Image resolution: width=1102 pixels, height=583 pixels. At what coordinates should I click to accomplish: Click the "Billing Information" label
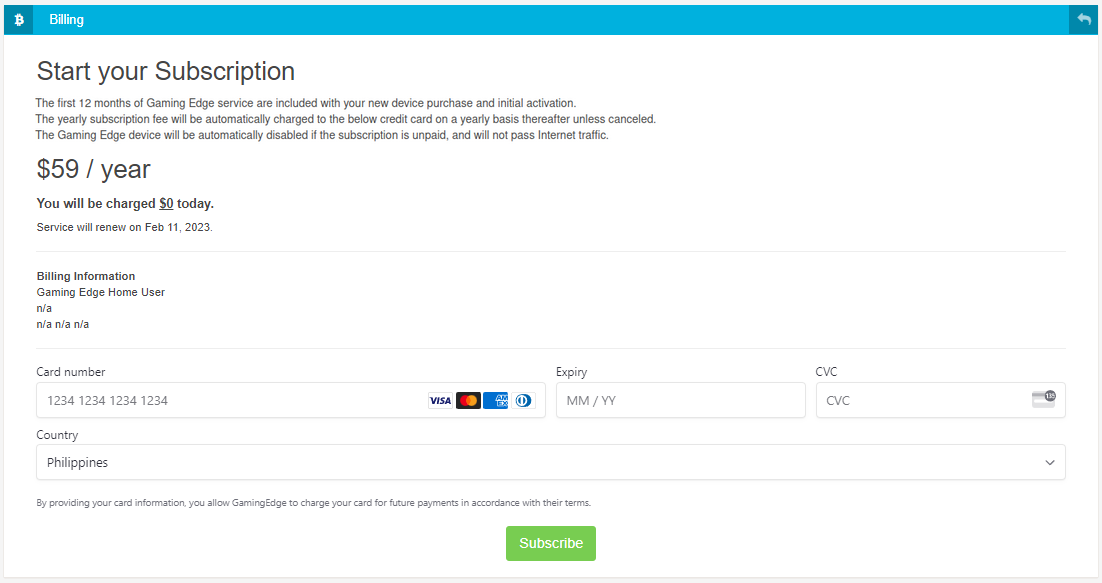pos(86,276)
